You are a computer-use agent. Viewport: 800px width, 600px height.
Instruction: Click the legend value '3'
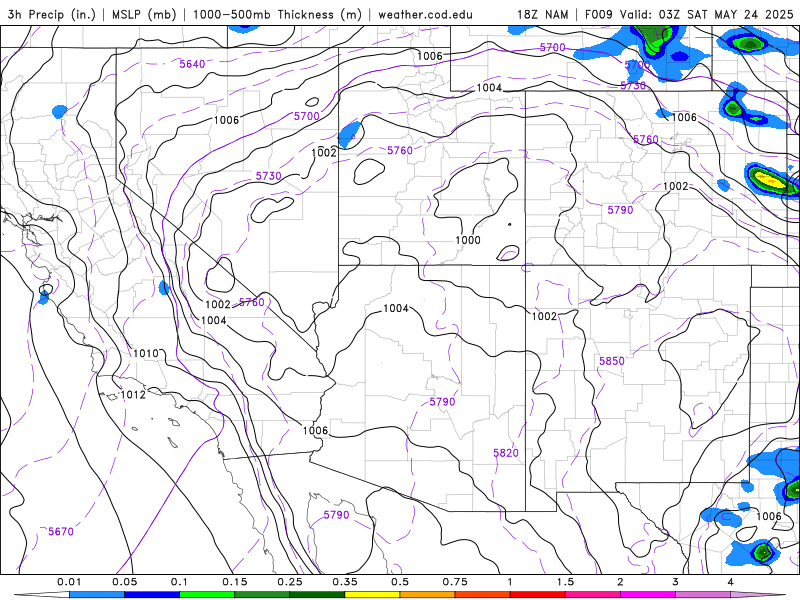click(676, 582)
